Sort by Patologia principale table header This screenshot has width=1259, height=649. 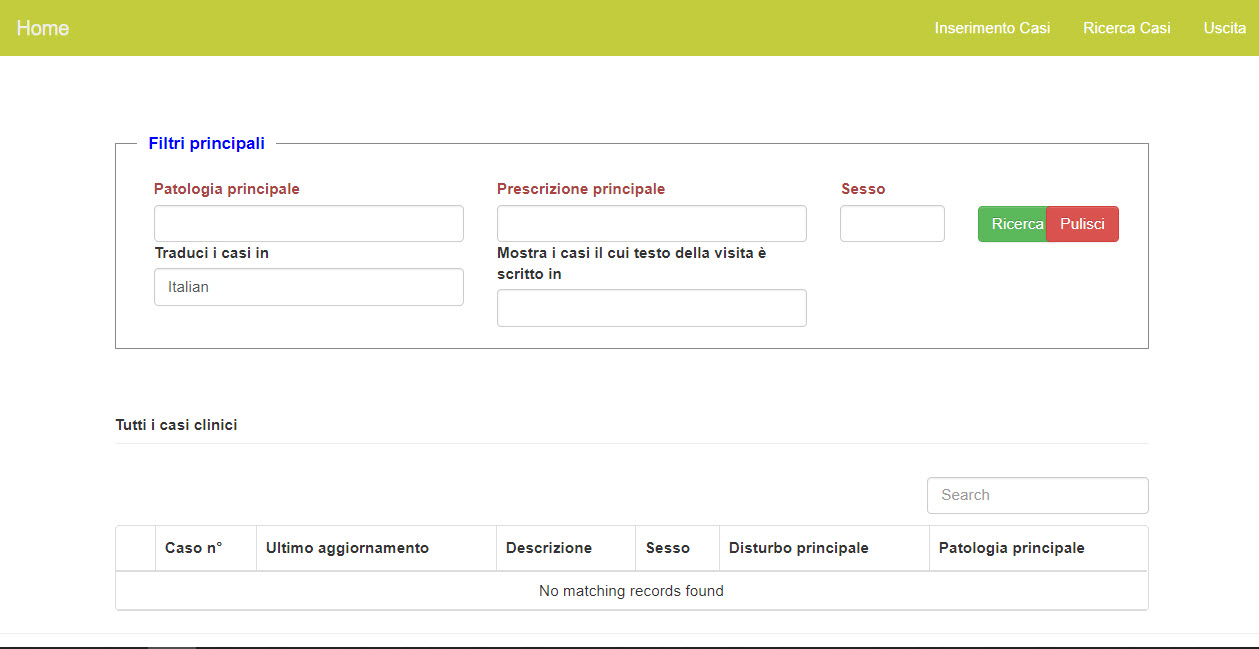[1011, 548]
